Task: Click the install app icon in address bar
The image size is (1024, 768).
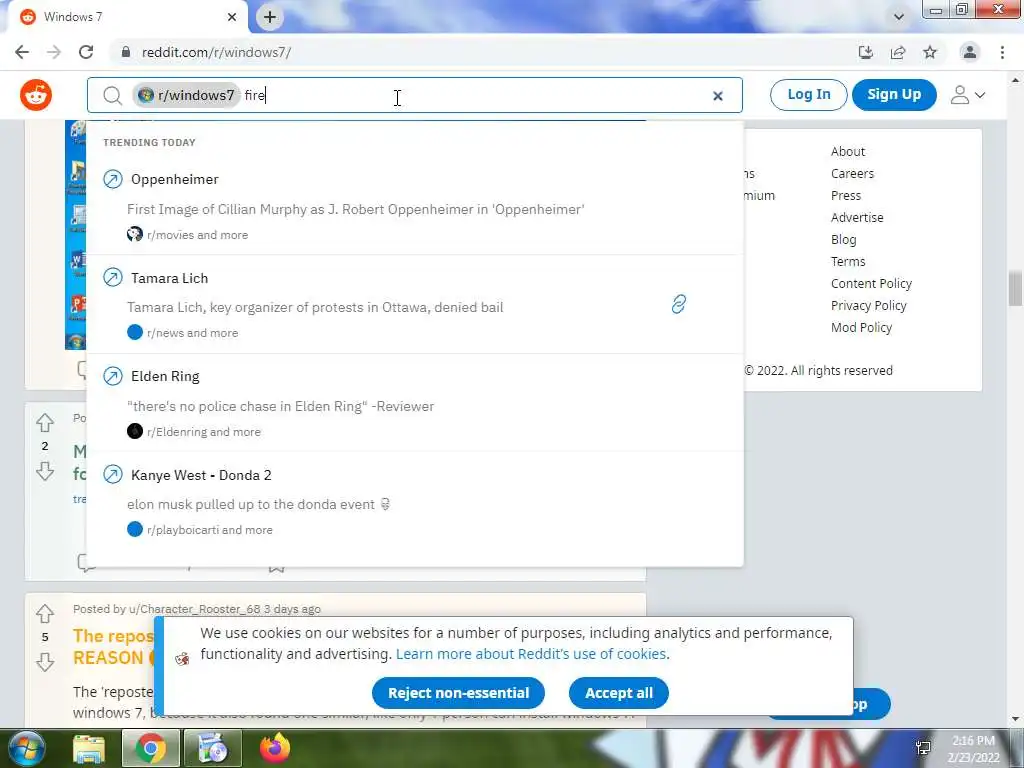Action: click(x=866, y=52)
